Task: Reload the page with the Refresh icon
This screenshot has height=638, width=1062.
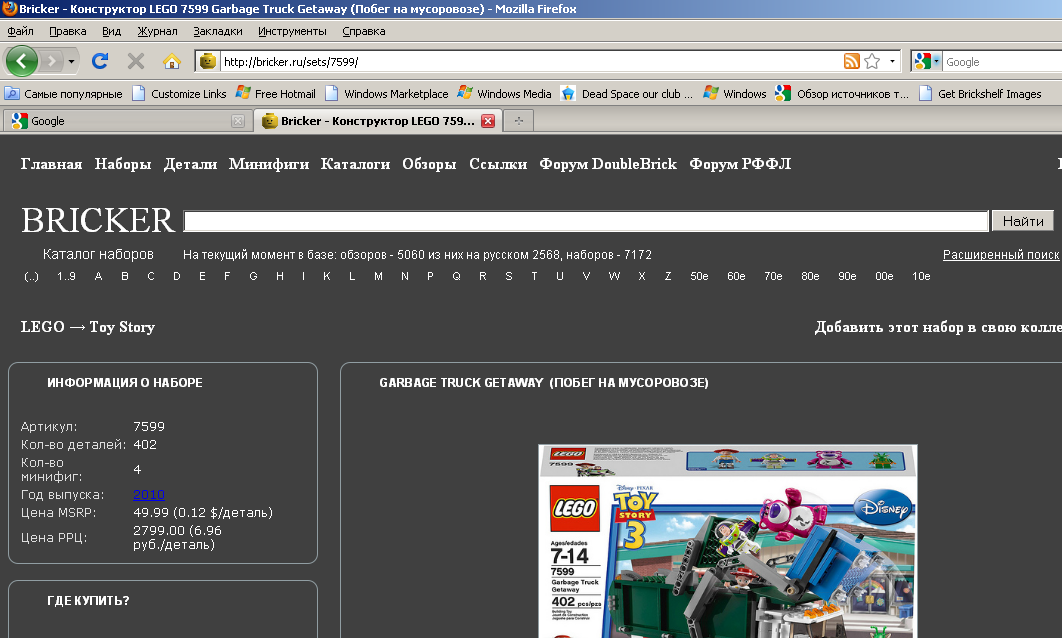Action: (100, 62)
